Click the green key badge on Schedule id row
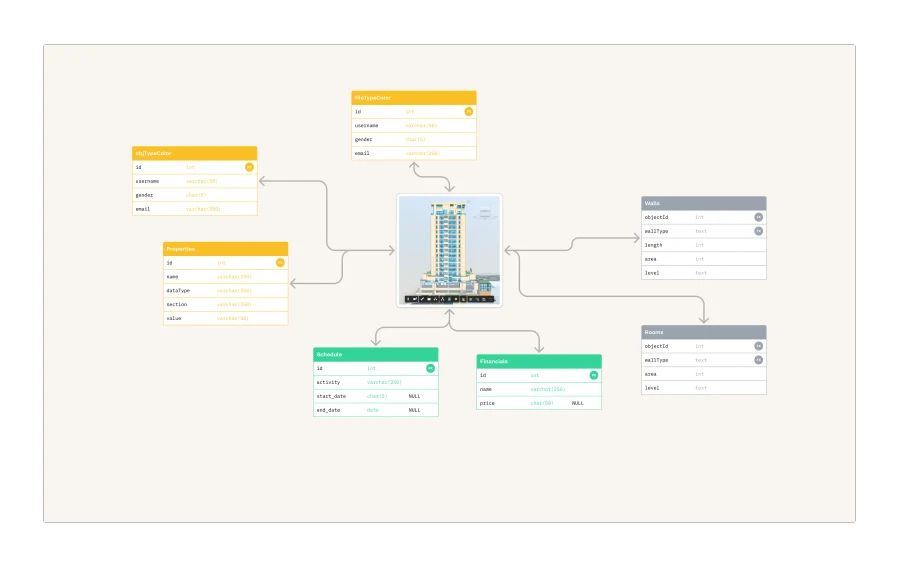 coord(430,368)
